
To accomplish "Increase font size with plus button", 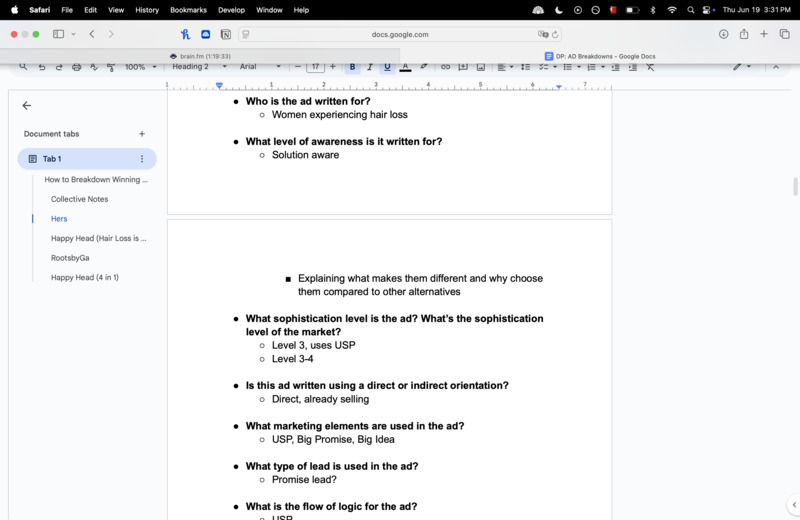I will tap(333, 67).
